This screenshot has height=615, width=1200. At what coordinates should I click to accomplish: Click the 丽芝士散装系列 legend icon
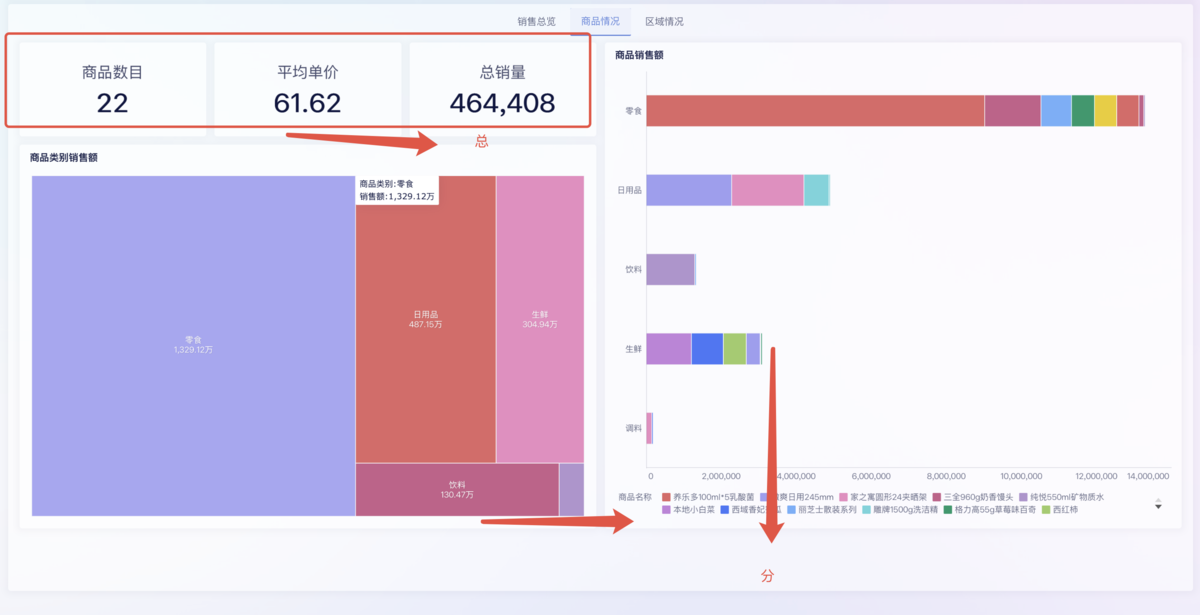(x=791, y=509)
